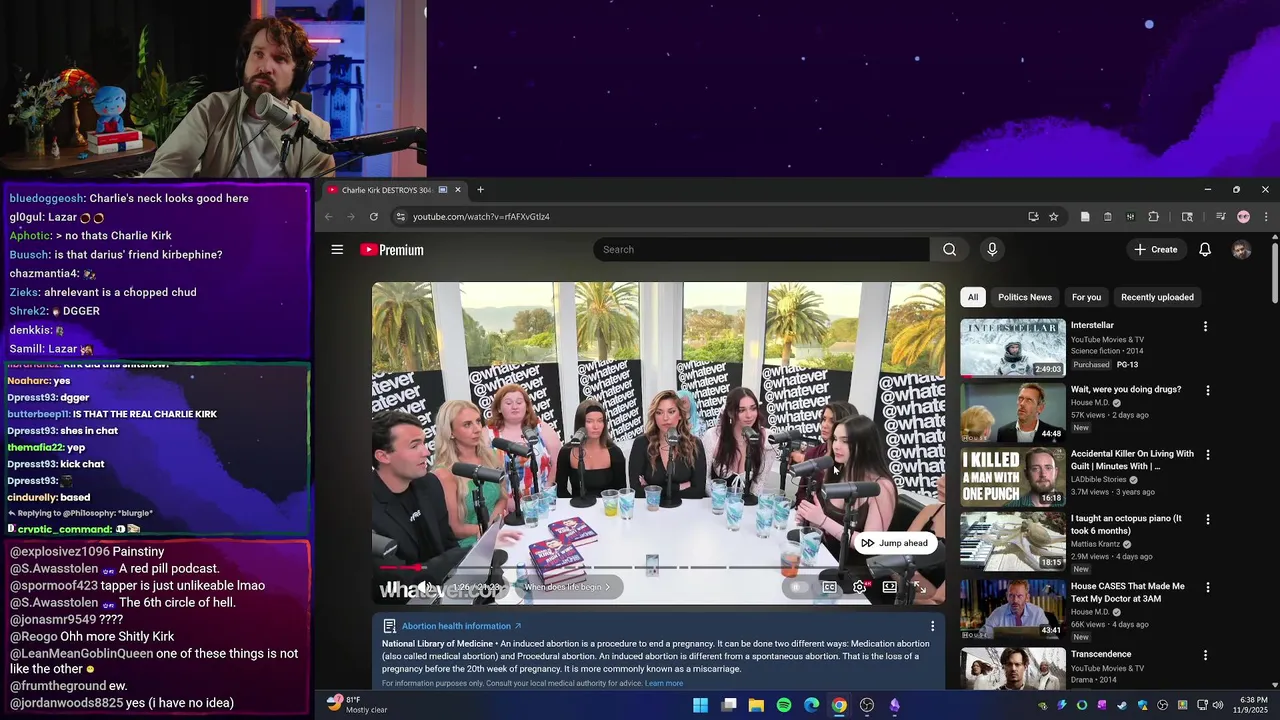Open the notifications bell
This screenshot has height=720, width=1280.
tap(1205, 250)
